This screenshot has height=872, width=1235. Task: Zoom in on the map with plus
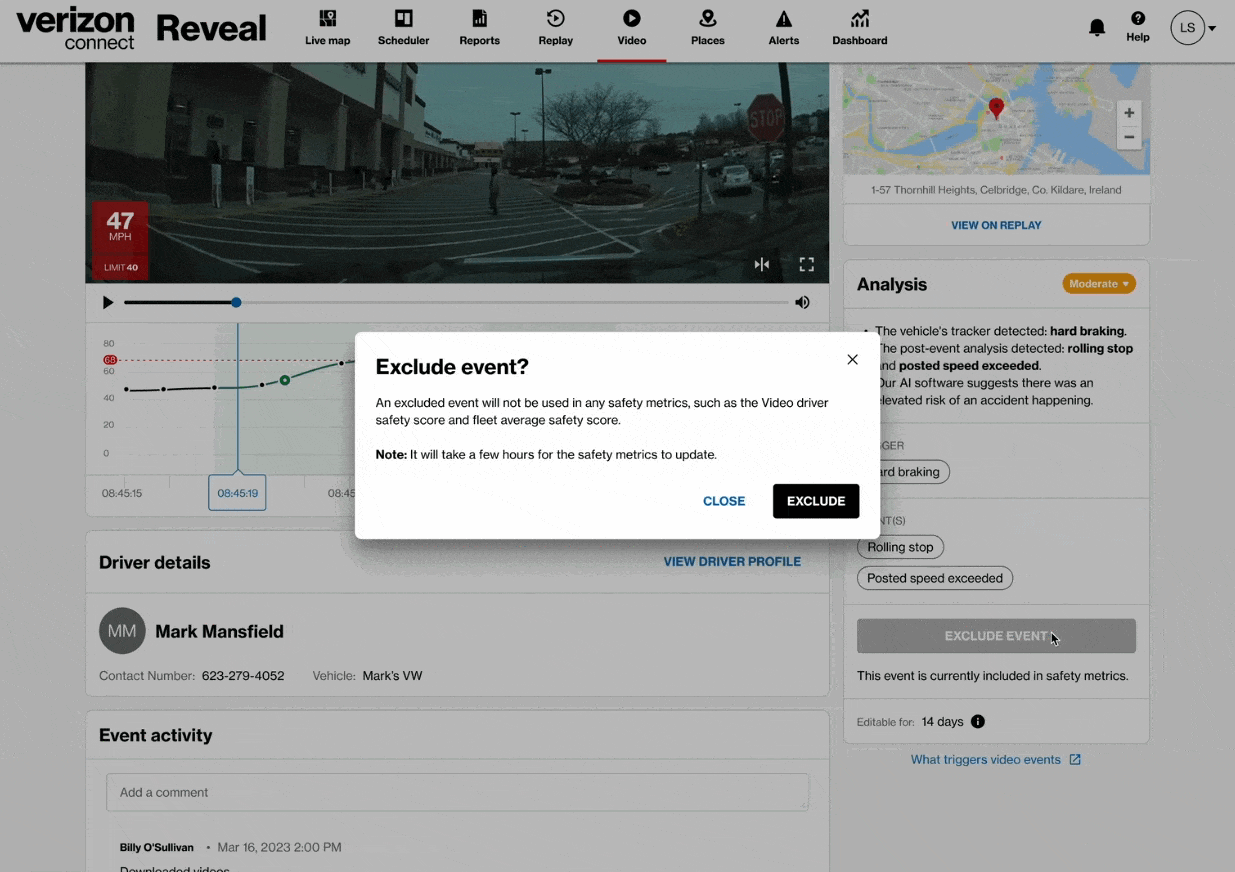(x=1128, y=113)
